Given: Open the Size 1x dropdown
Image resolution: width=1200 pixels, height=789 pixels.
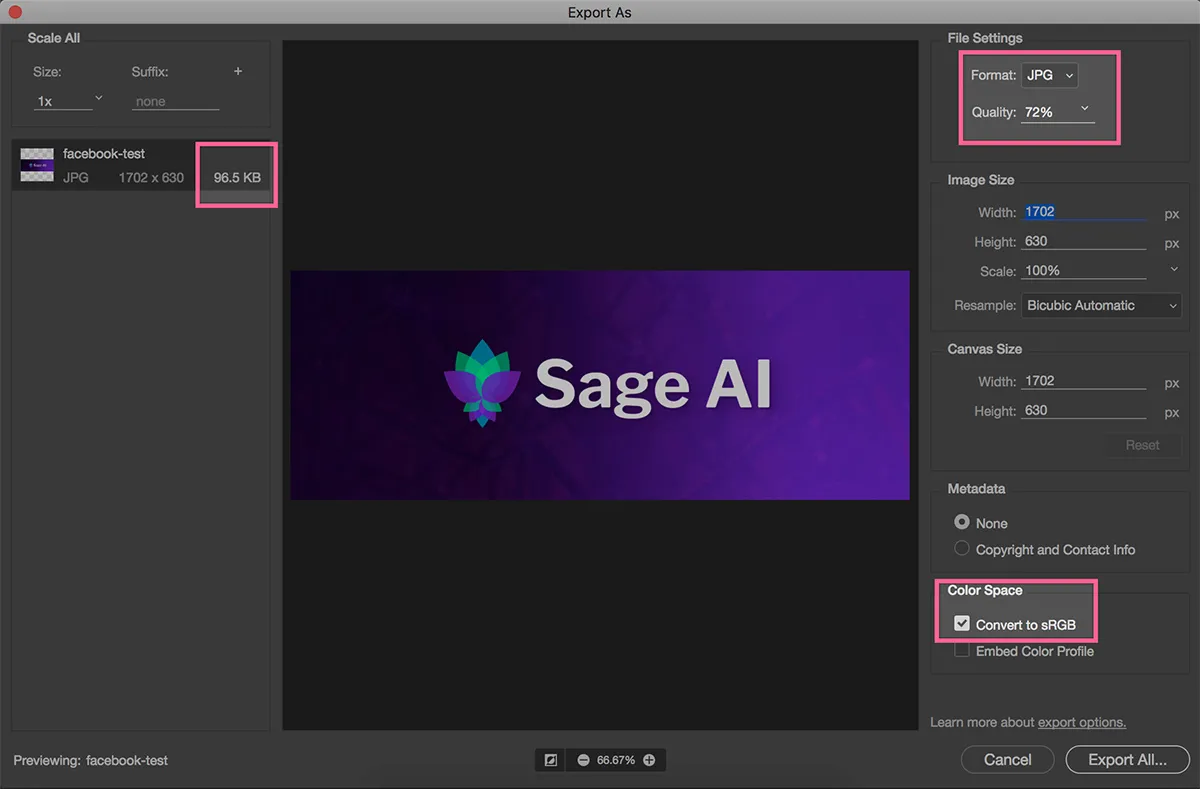Looking at the screenshot, I should click(x=69, y=101).
